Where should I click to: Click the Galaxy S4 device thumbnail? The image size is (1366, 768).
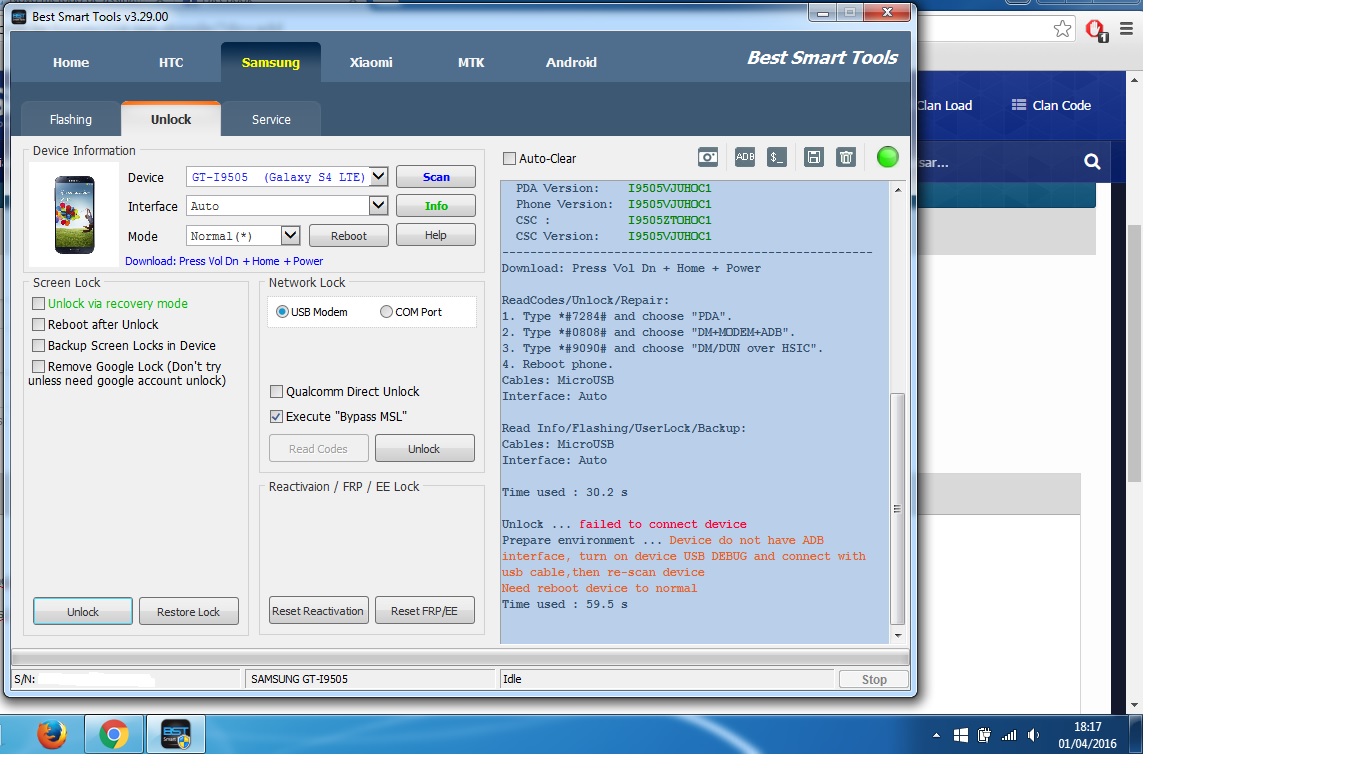click(x=74, y=215)
